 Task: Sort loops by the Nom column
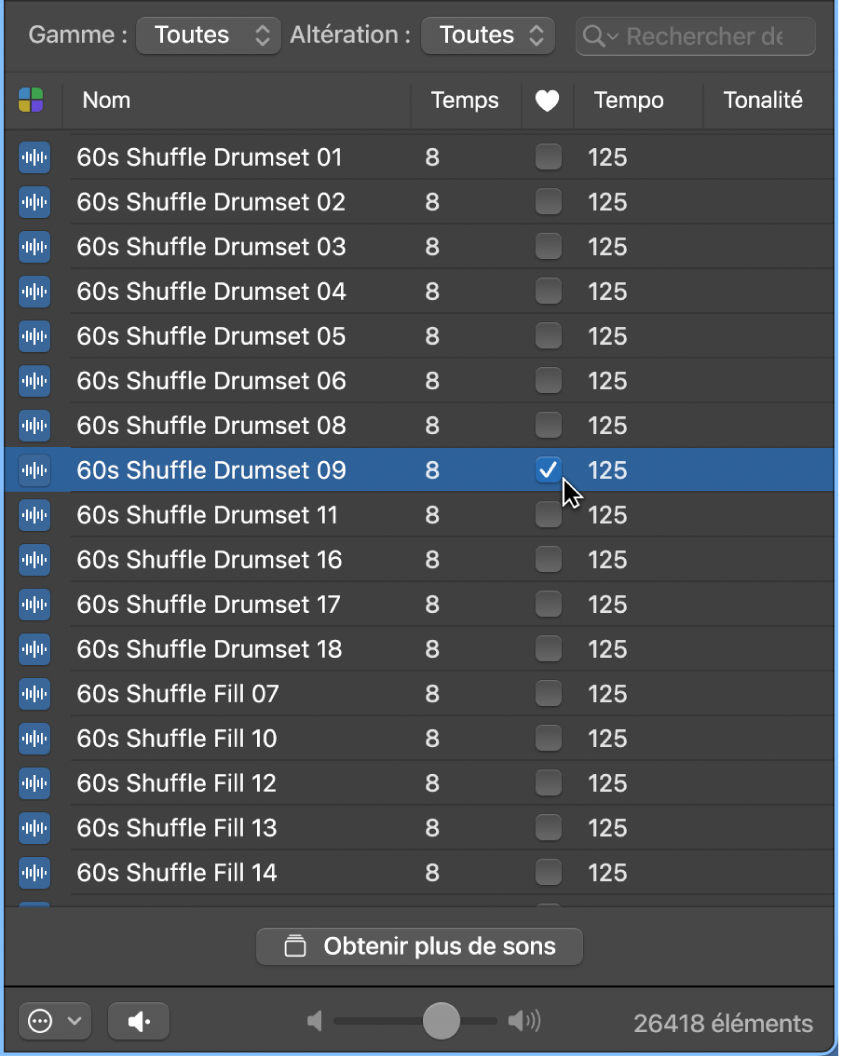tap(107, 100)
